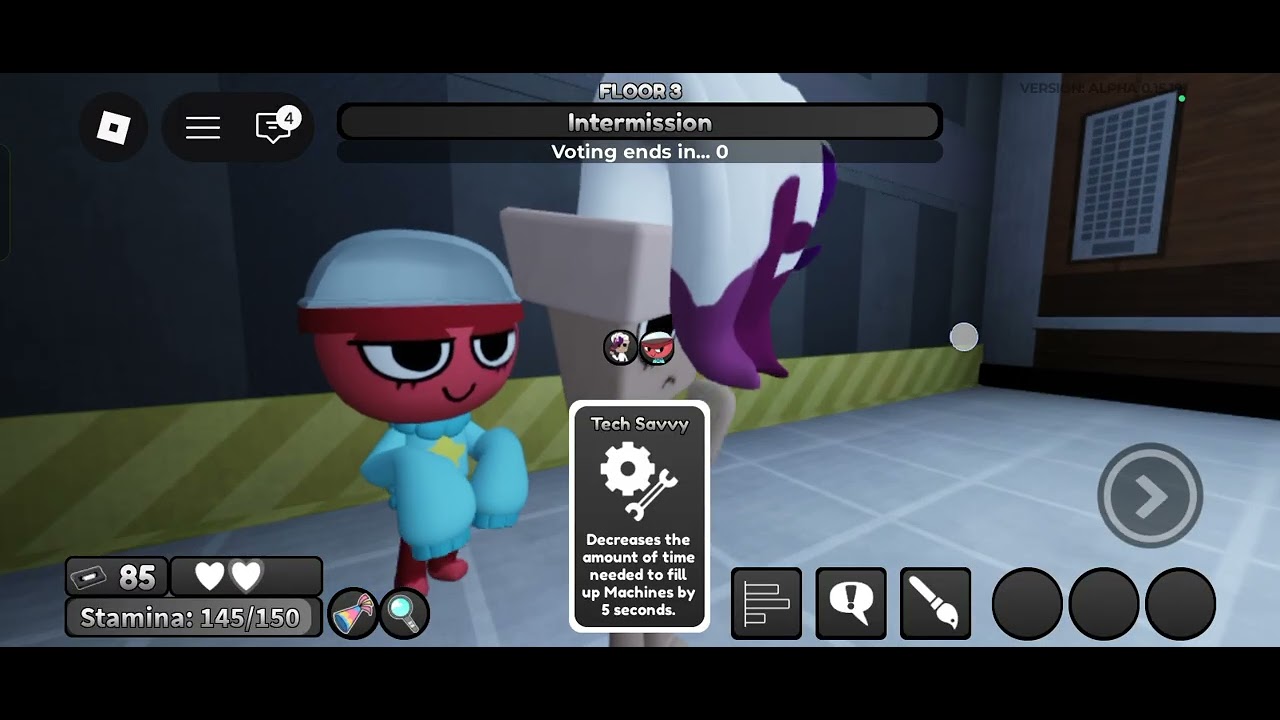The height and width of the screenshot is (720, 1280).
Task: Click the "FLOOR 3" label
Action: 640,91
